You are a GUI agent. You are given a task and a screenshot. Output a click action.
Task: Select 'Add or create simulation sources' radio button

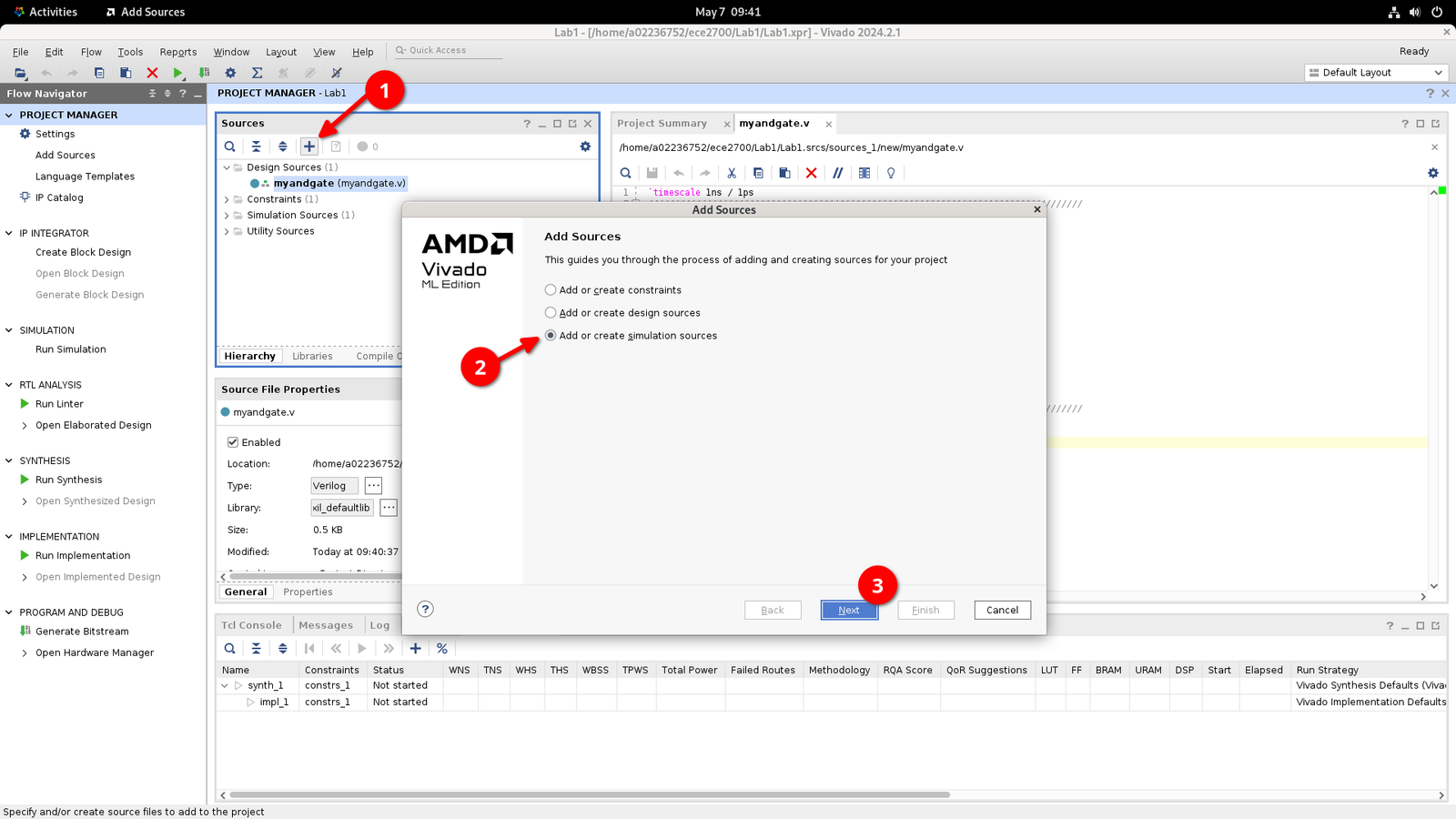[x=551, y=336]
